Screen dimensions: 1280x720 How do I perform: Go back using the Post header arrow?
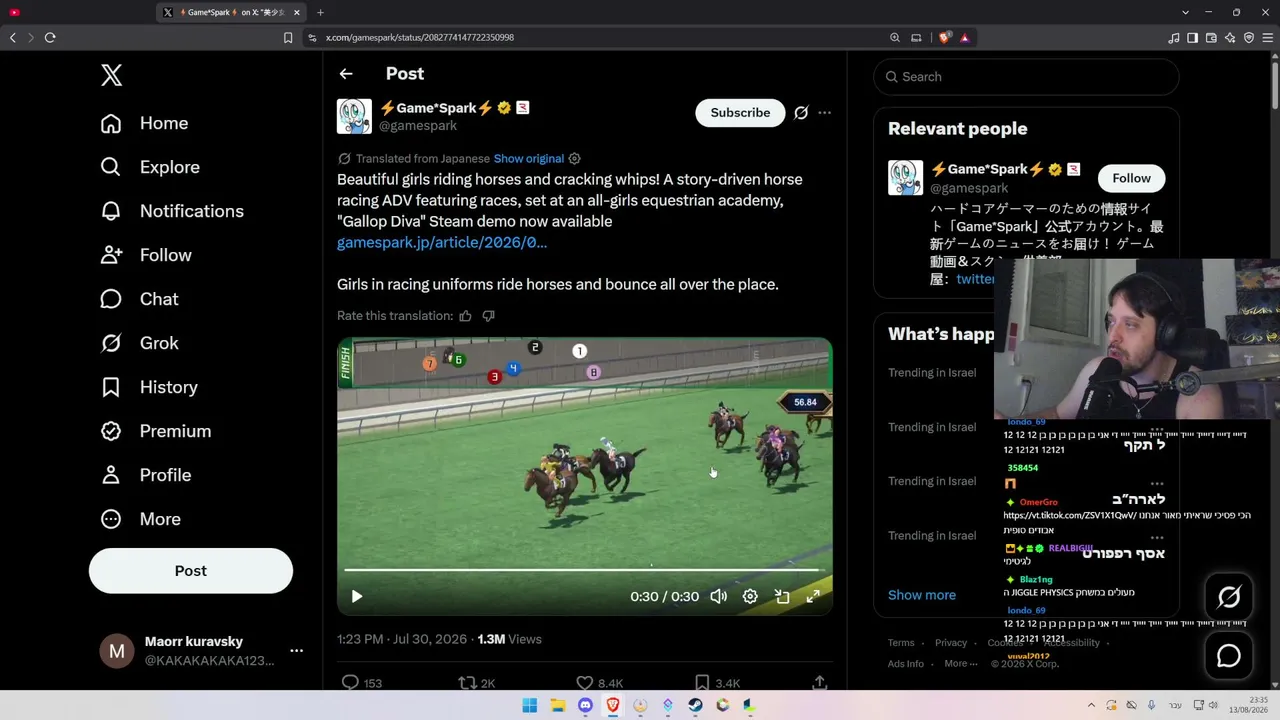[x=346, y=74]
